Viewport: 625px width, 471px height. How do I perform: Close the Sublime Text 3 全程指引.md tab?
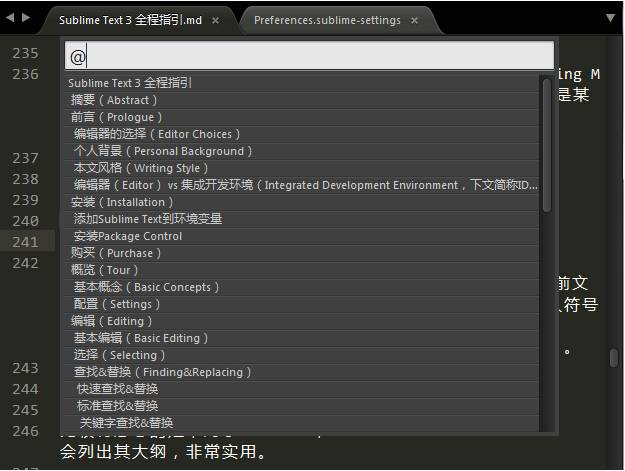[x=216, y=20]
